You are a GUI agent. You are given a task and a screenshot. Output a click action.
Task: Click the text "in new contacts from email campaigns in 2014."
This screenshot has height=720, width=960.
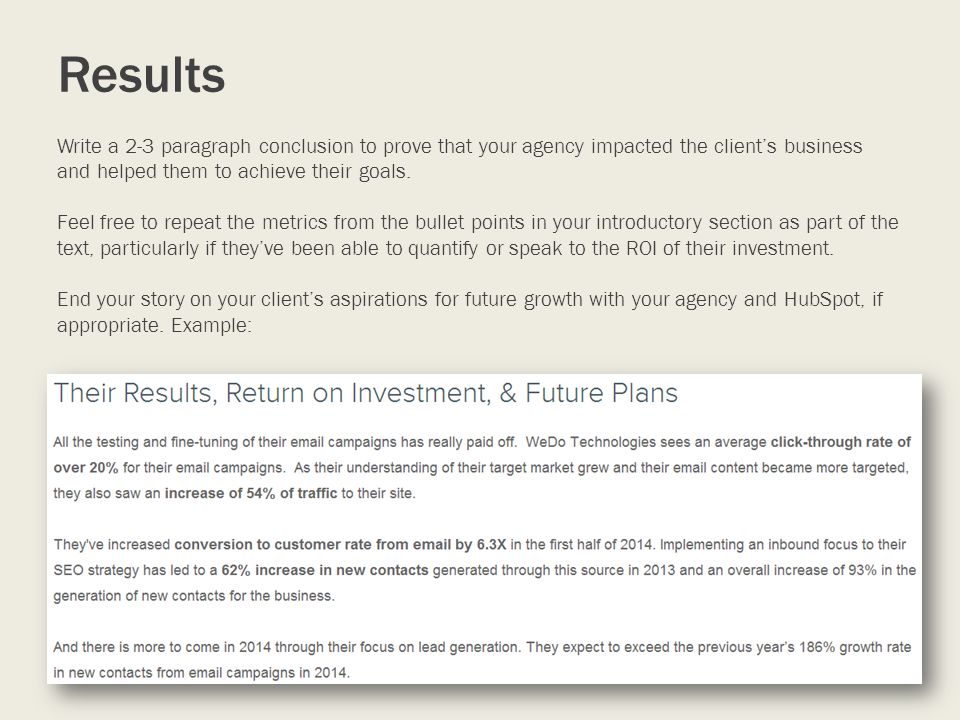(201, 673)
